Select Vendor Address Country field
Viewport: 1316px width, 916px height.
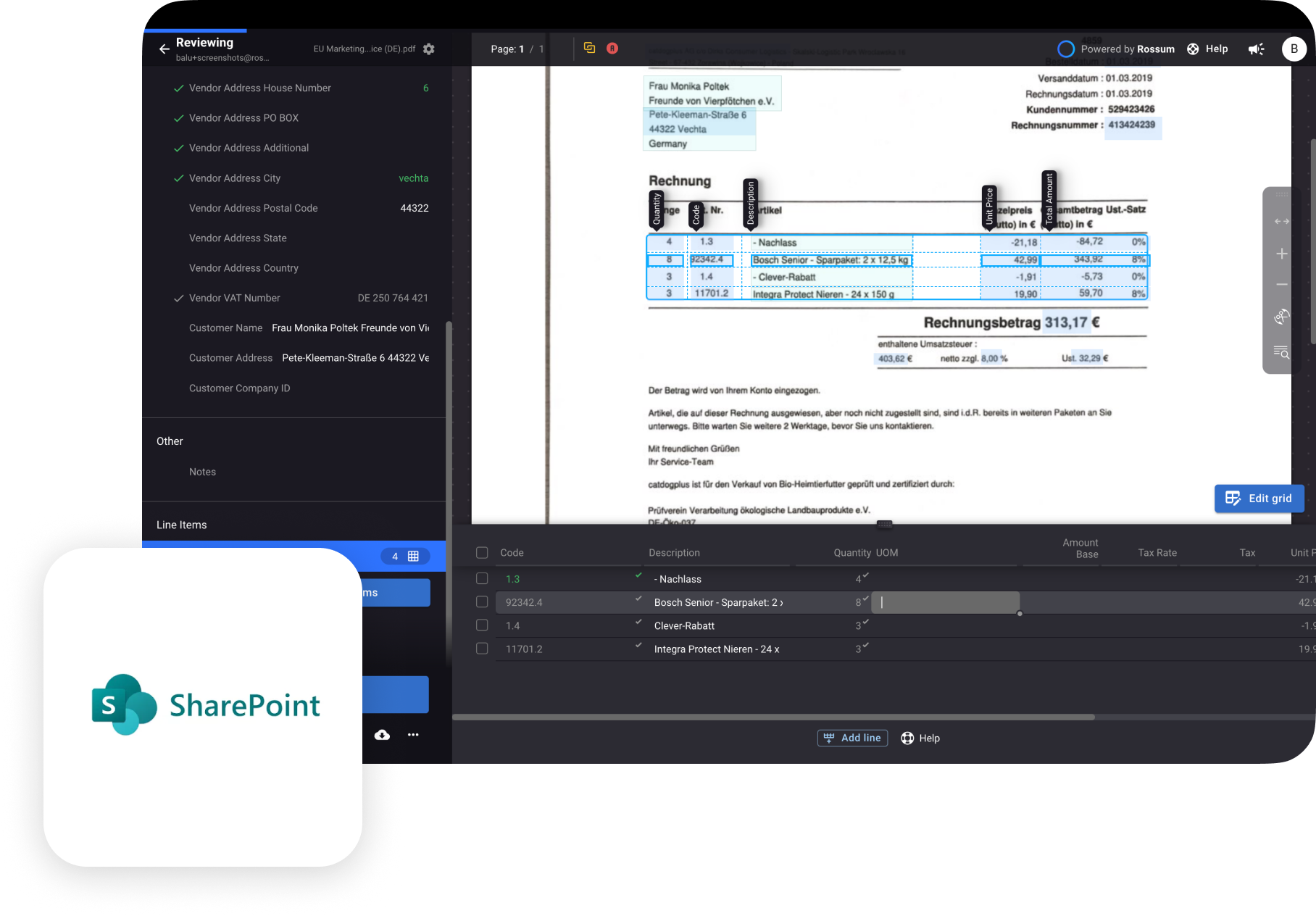(293, 268)
